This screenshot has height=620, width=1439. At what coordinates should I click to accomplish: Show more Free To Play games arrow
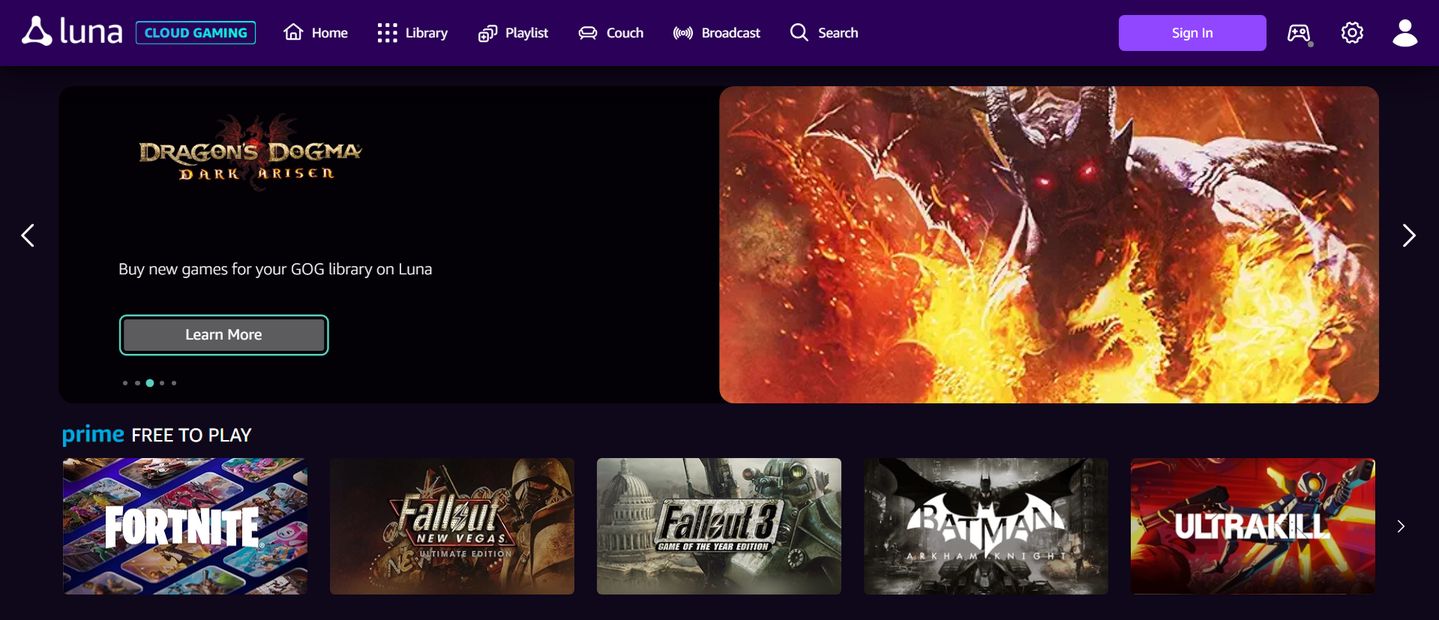(1401, 526)
